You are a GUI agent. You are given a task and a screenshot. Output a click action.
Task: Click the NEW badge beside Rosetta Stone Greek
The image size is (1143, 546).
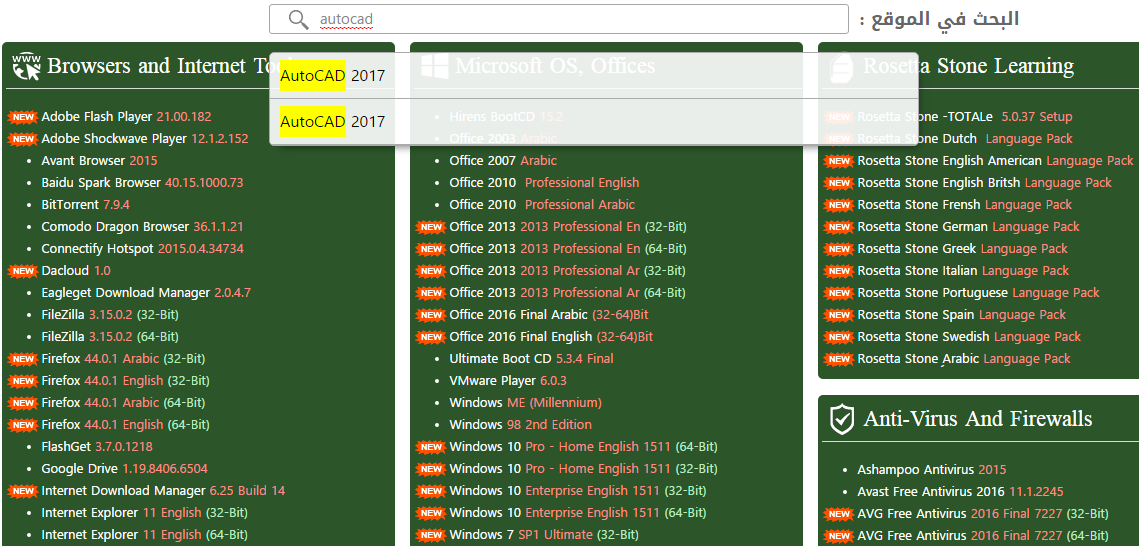click(839, 249)
